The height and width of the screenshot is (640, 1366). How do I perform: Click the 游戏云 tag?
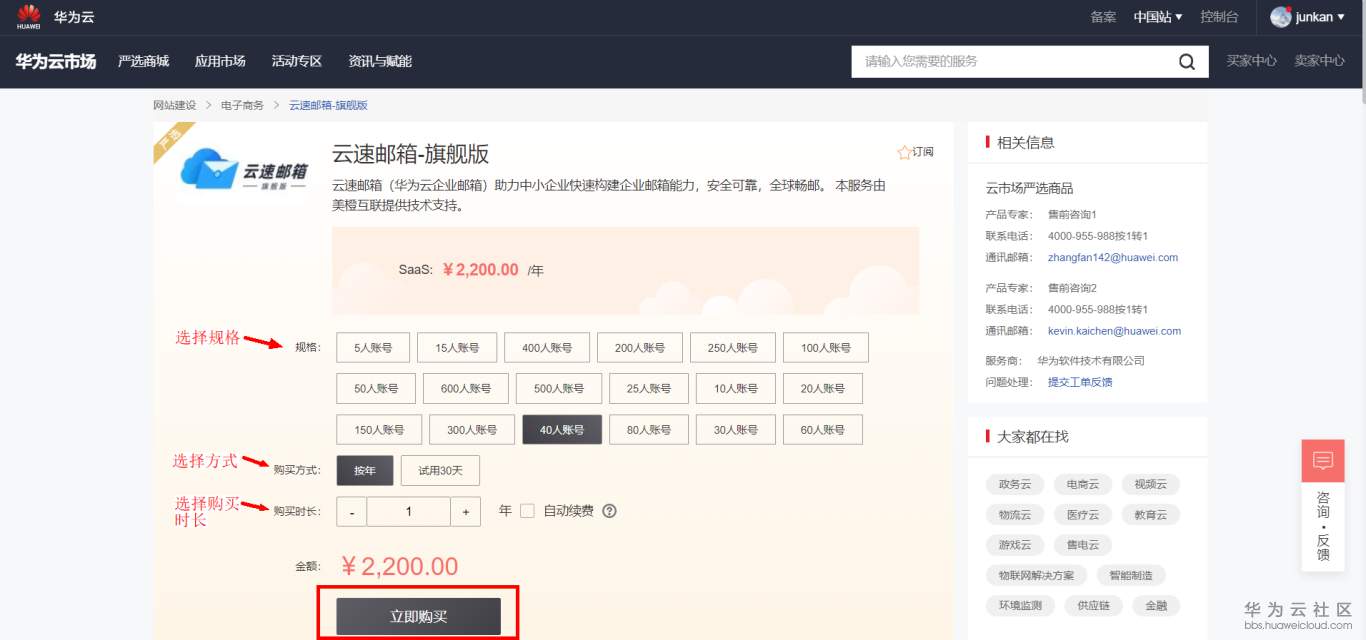click(x=1015, y=546)
